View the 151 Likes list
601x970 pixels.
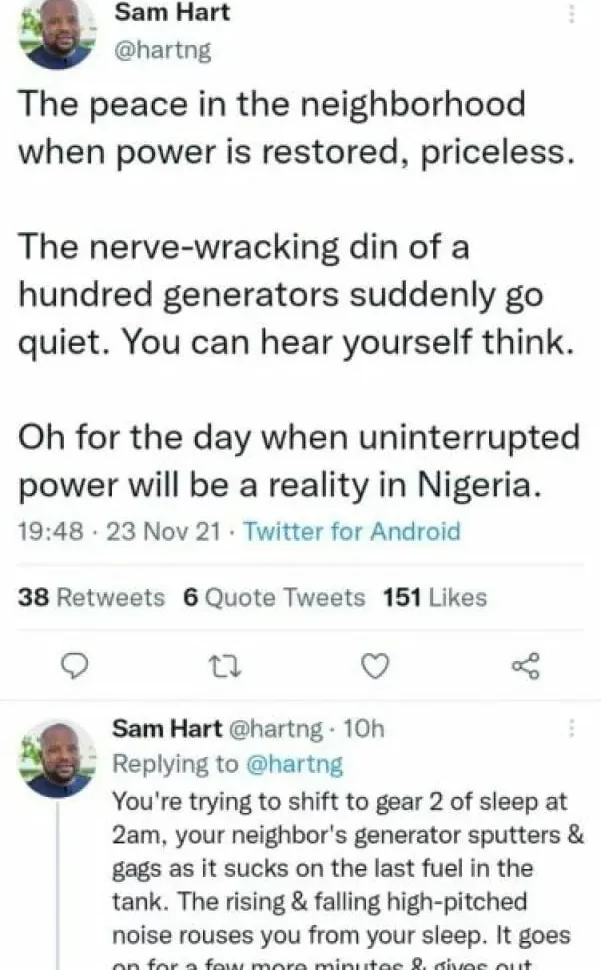(x=434, y=598)
